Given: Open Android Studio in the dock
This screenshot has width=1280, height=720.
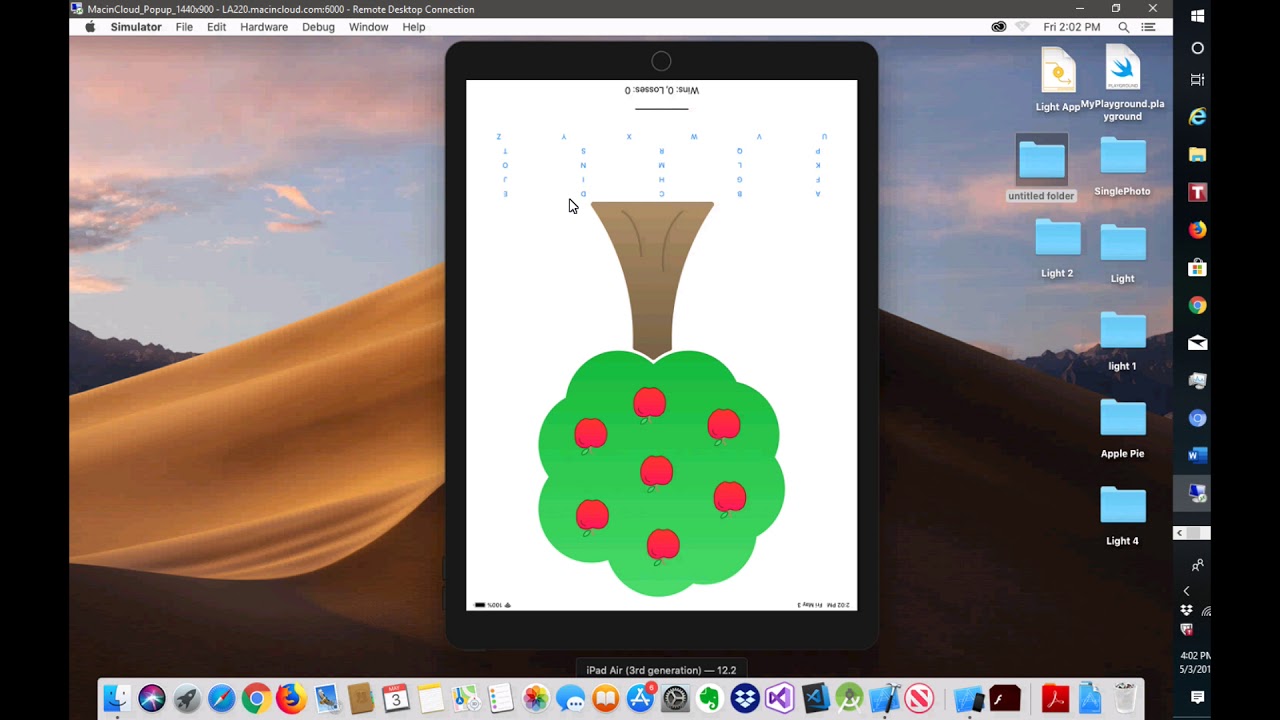Looking at the screenshot, I should 850,698.
